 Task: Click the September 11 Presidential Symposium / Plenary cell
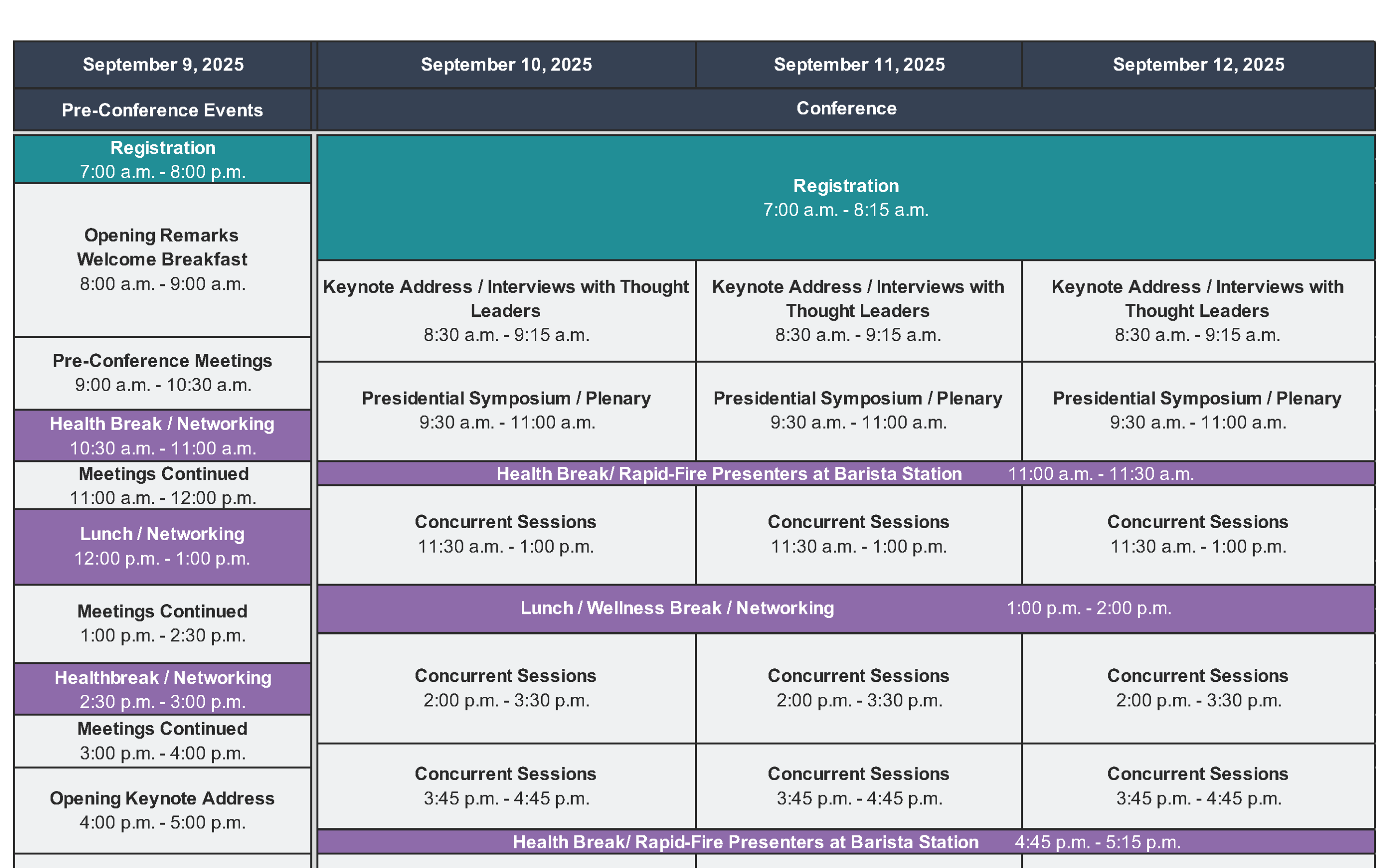[858, 410]
